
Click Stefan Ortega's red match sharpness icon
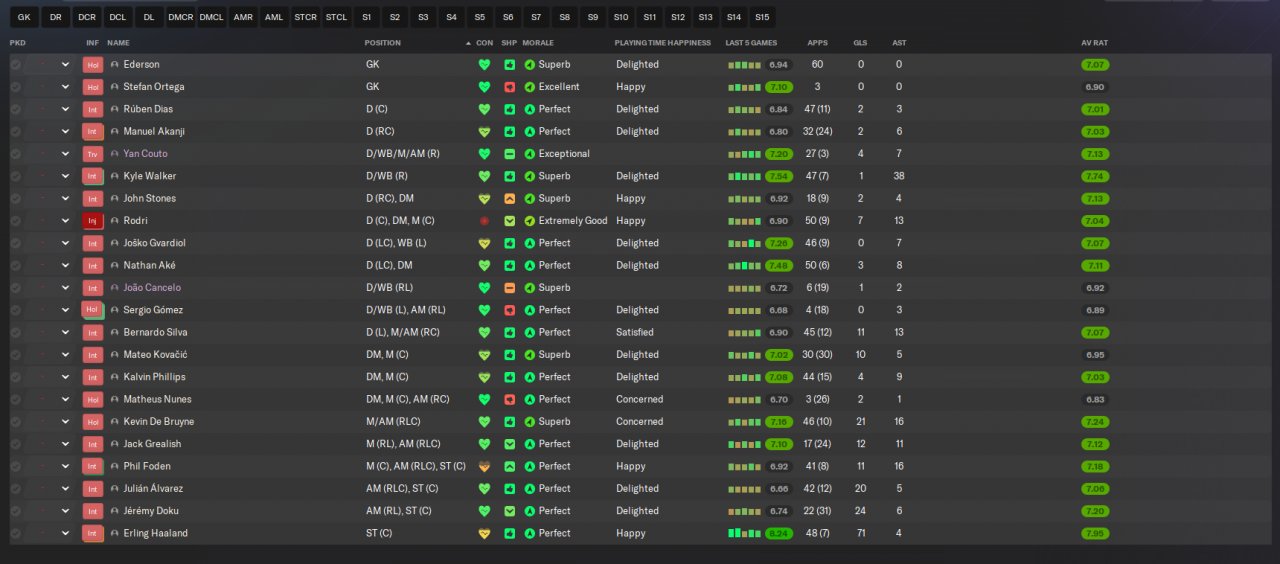point(510,87)
